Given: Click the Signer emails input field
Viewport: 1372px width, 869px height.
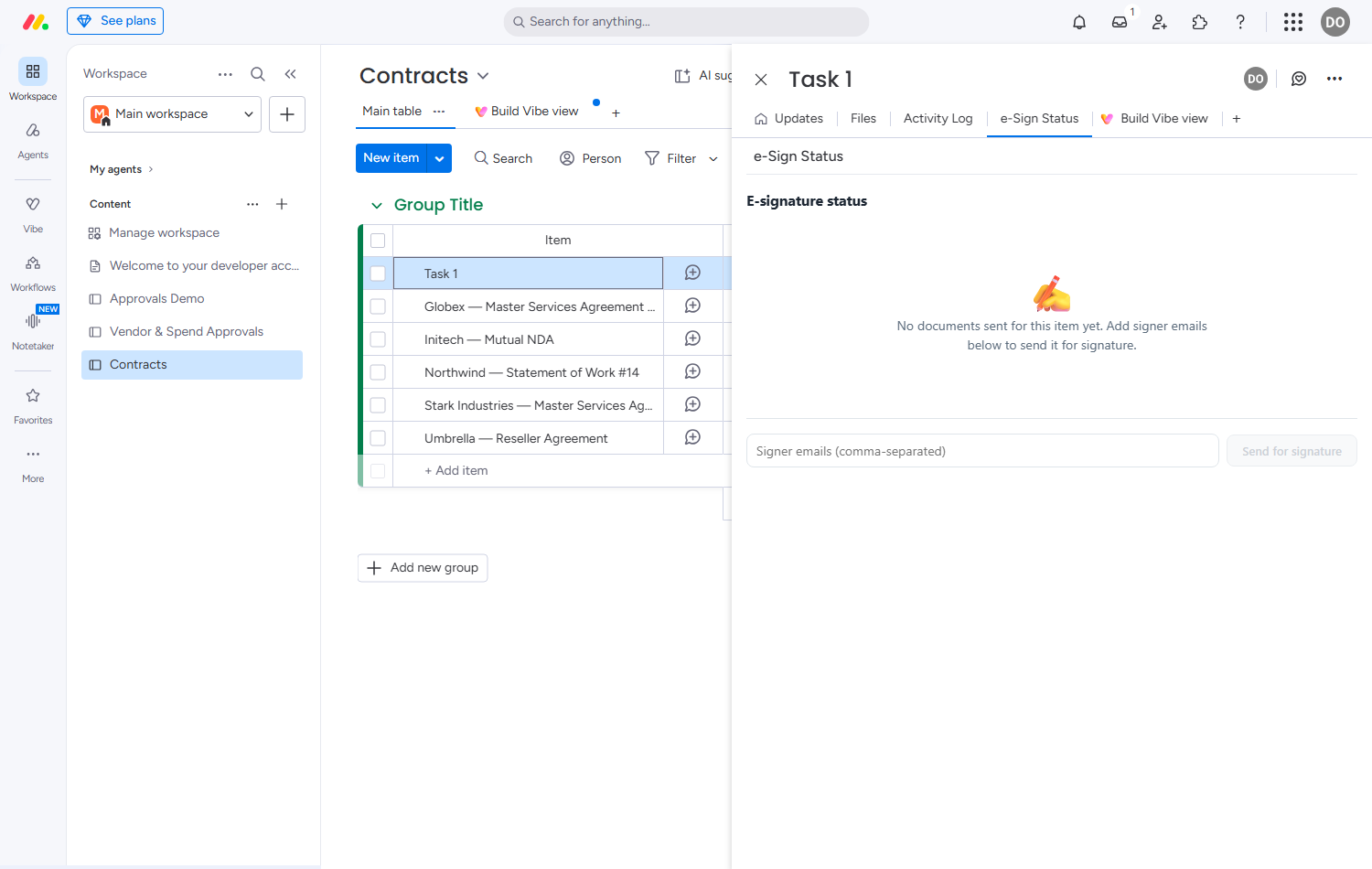Looking at the screenshot, I should 982,451.
